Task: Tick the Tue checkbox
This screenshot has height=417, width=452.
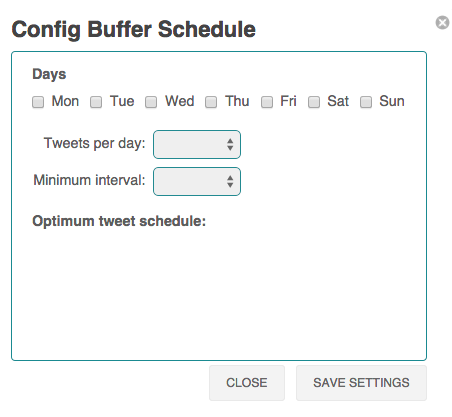Action: click(96, 102)
